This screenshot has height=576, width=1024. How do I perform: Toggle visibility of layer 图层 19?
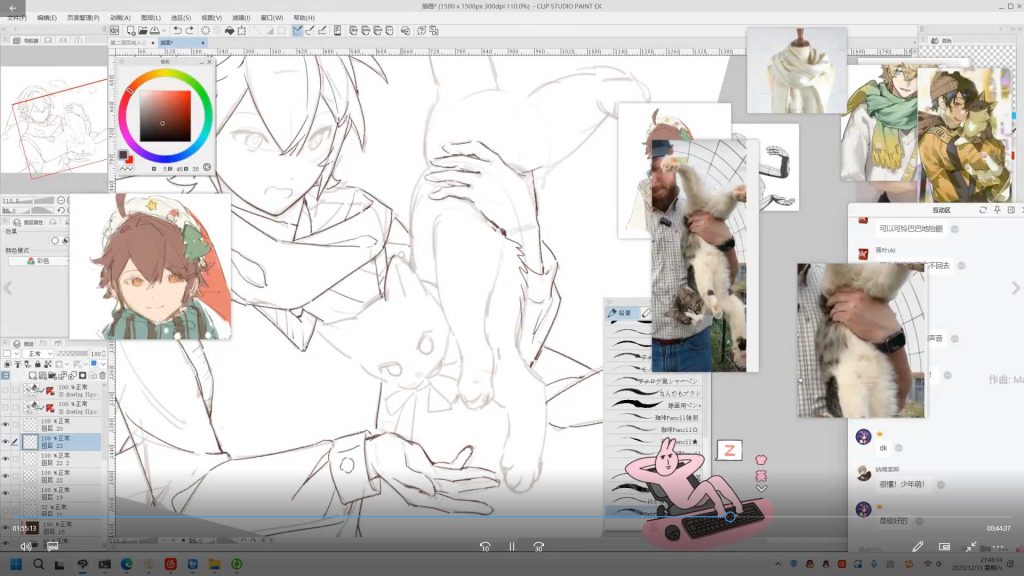(x=6, y=493)
